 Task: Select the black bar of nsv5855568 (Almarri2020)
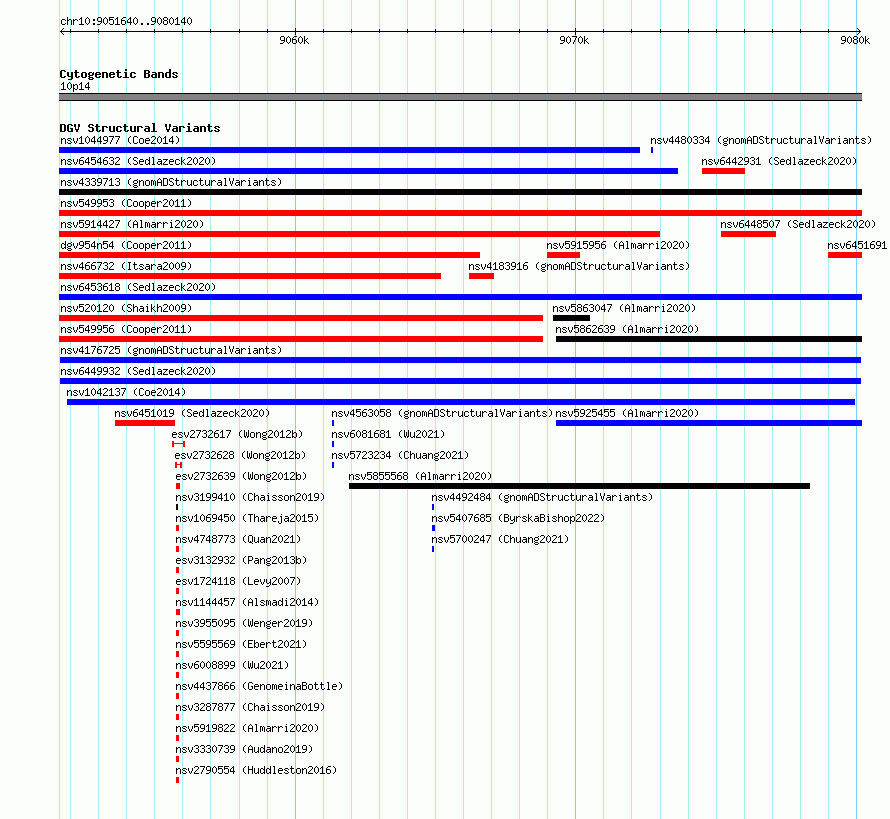(x=580, y=486)
